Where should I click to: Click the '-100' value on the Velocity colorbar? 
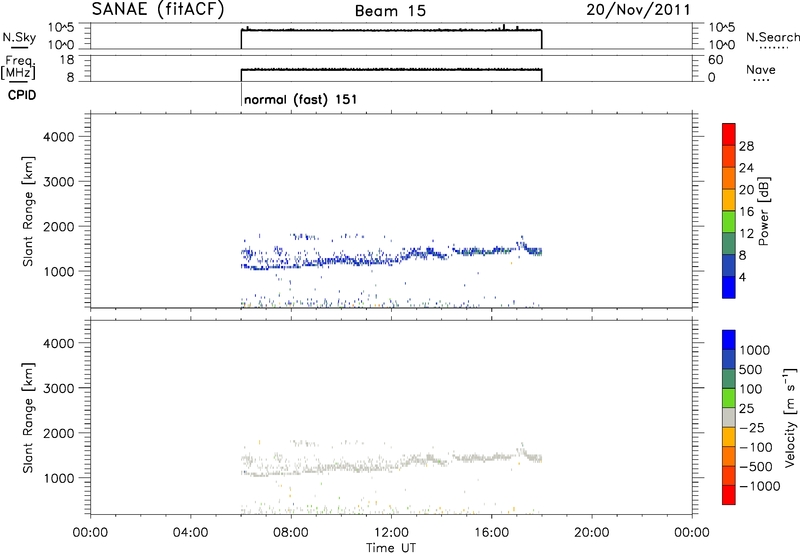click(756, 447)
